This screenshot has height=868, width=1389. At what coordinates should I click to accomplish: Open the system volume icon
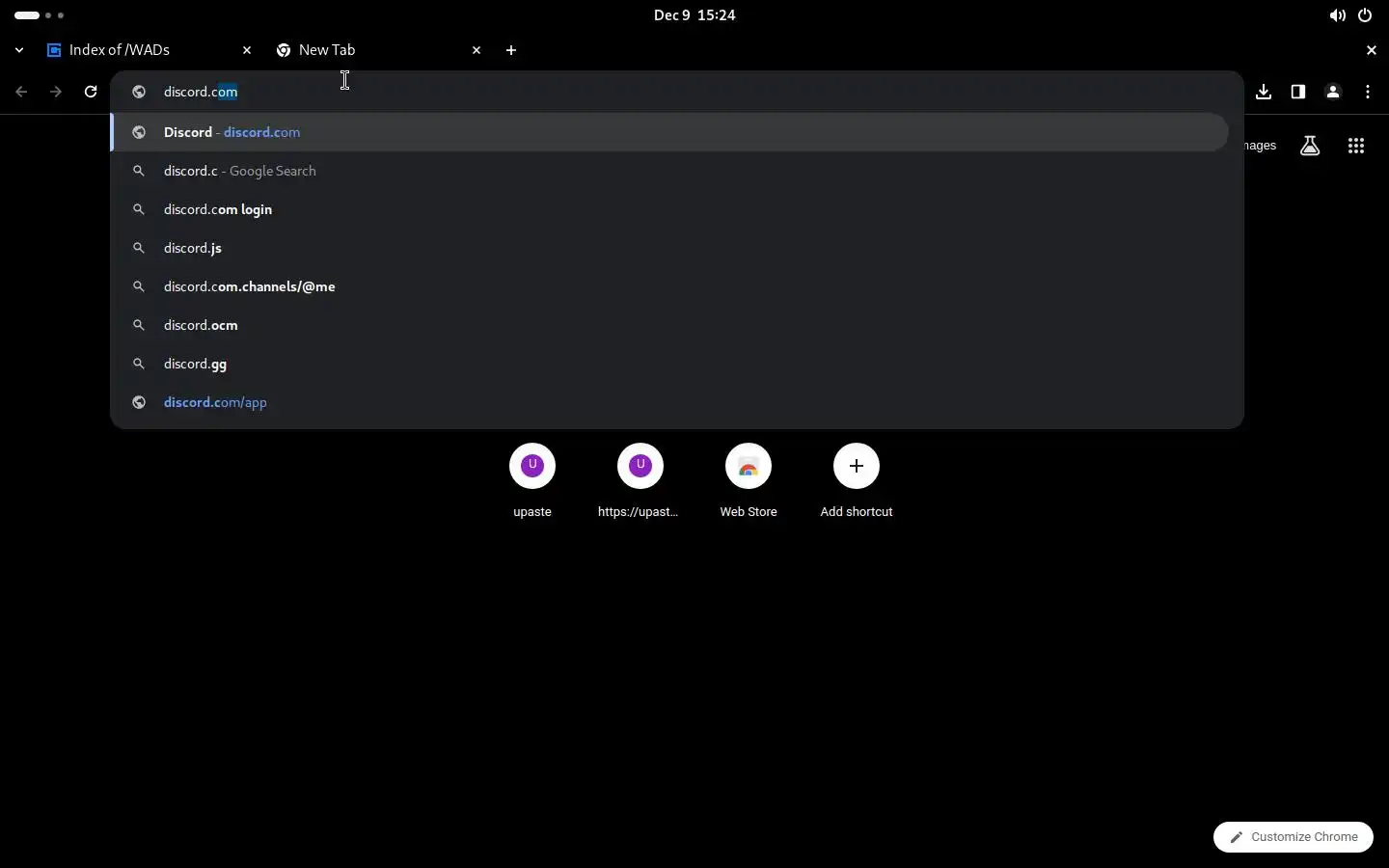1338,15
